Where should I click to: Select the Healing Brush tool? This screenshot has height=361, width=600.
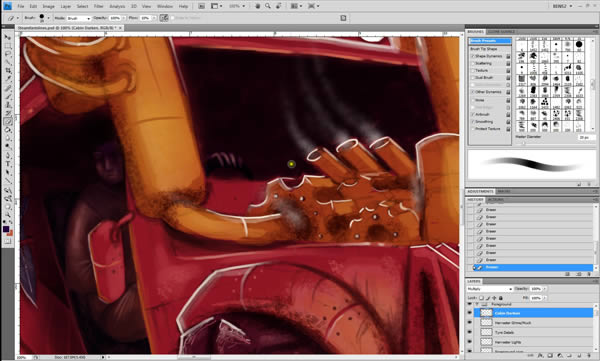[8, 88]
